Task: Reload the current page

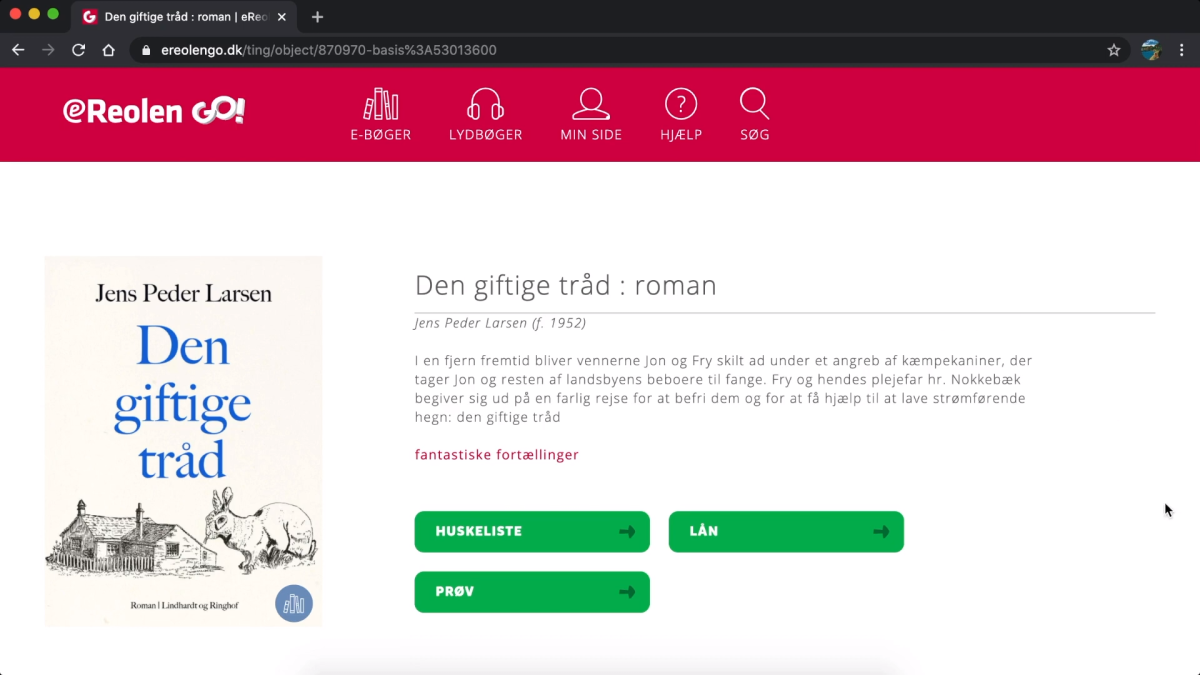Action: coord(78,50)
